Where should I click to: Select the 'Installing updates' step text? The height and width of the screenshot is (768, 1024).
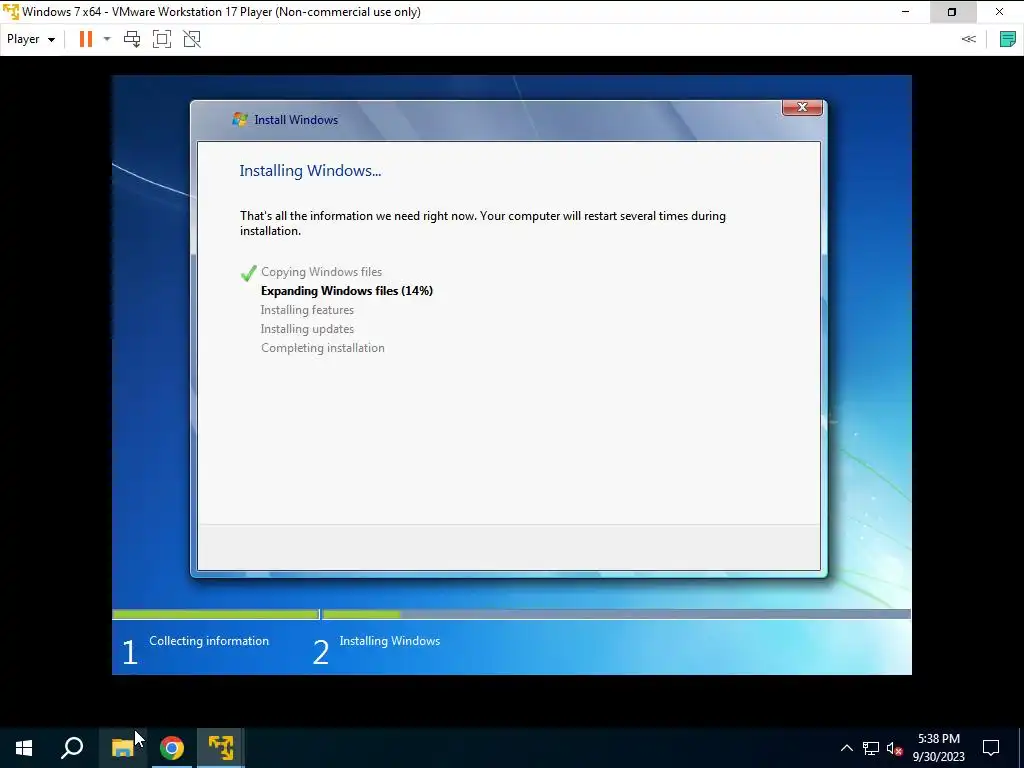307,328
